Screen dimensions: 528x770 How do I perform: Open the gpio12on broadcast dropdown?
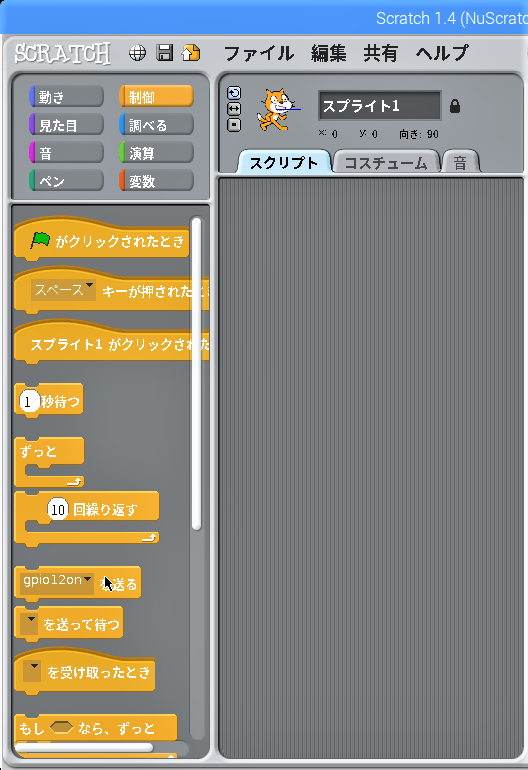pos(57,581)
